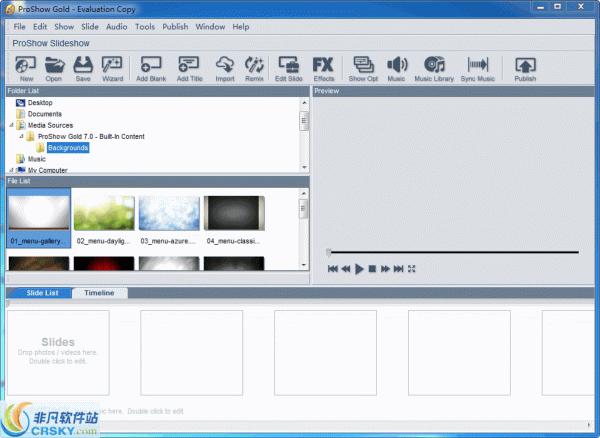The width and height of the screenshot is (600, 438).
Task: Skip to start in the preview
Action: pos(333,269)
